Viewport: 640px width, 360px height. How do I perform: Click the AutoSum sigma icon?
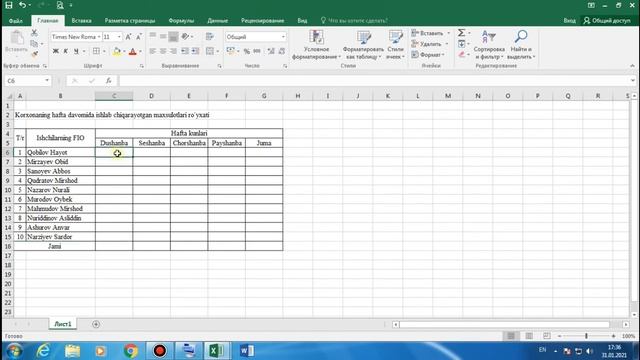(x=461, y=33)
